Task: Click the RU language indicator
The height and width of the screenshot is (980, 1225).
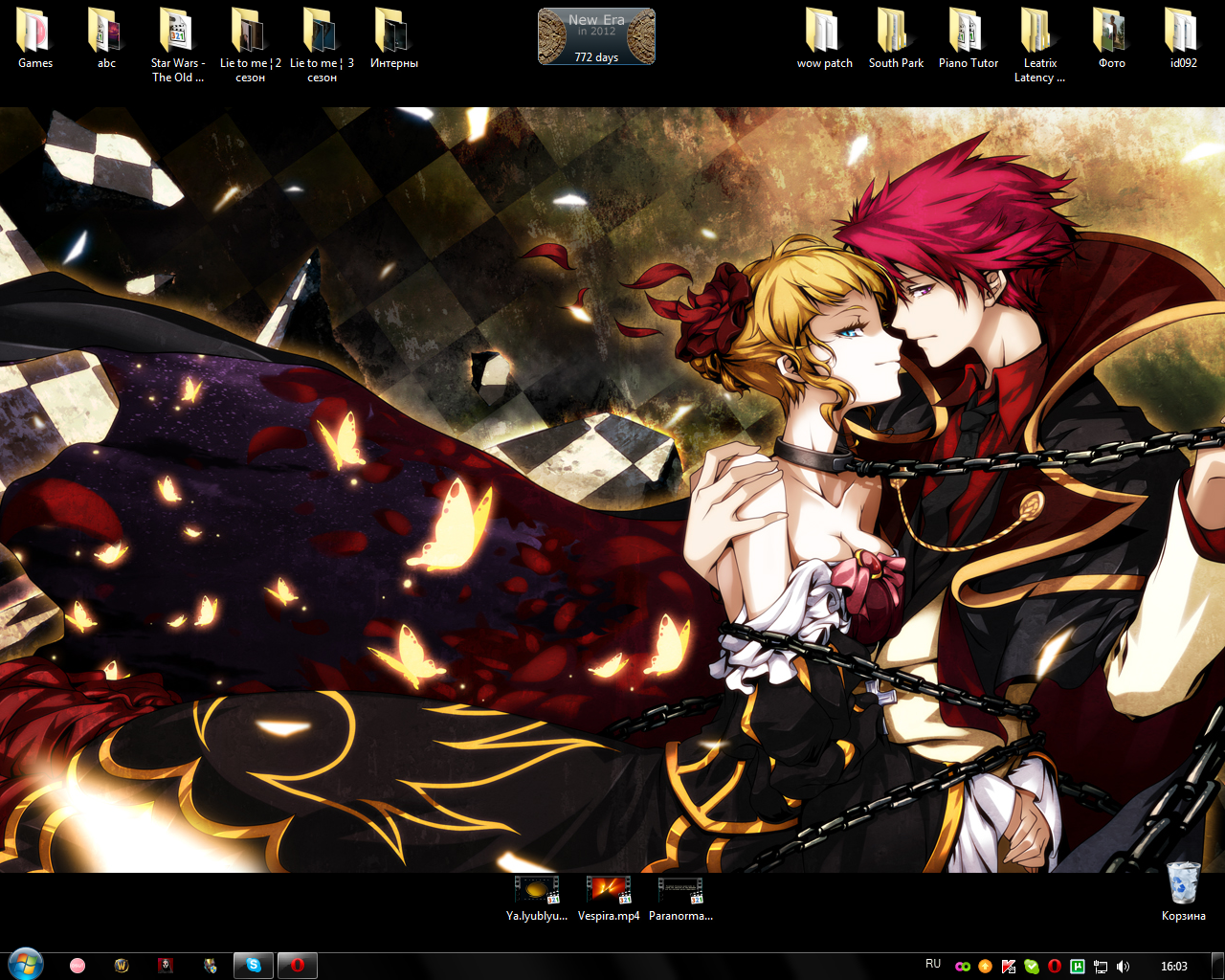Action: [933, 965]
